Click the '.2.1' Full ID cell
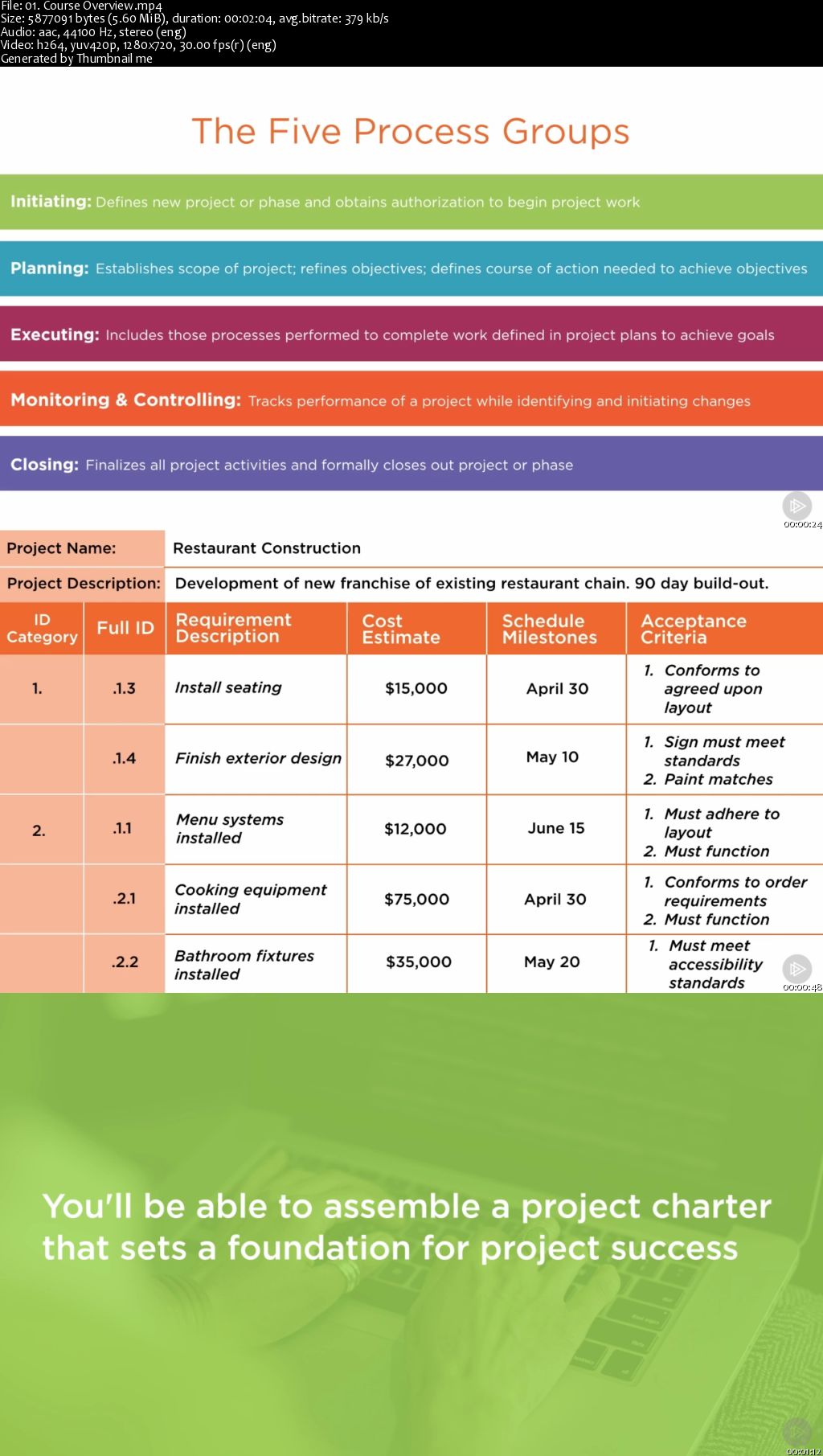The image size is (823, 1456). (125, 899)
